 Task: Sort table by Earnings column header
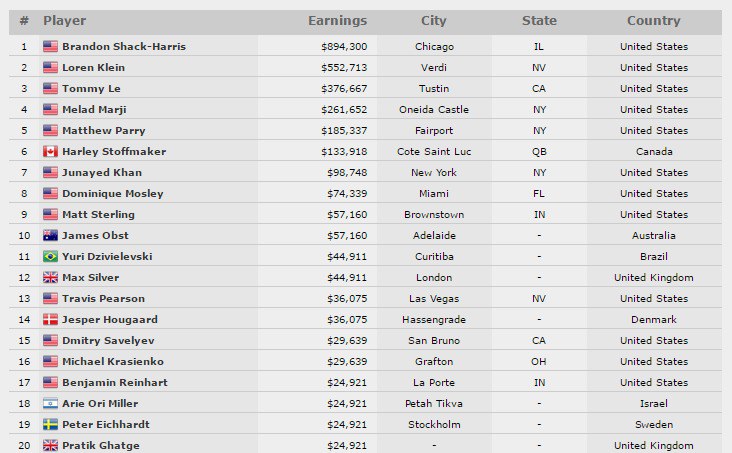click(337, 21)
